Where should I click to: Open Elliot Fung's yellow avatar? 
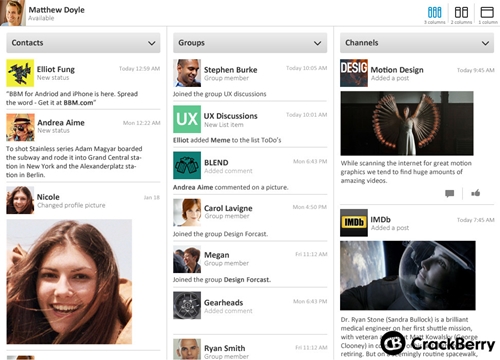(x=20, y=73)
